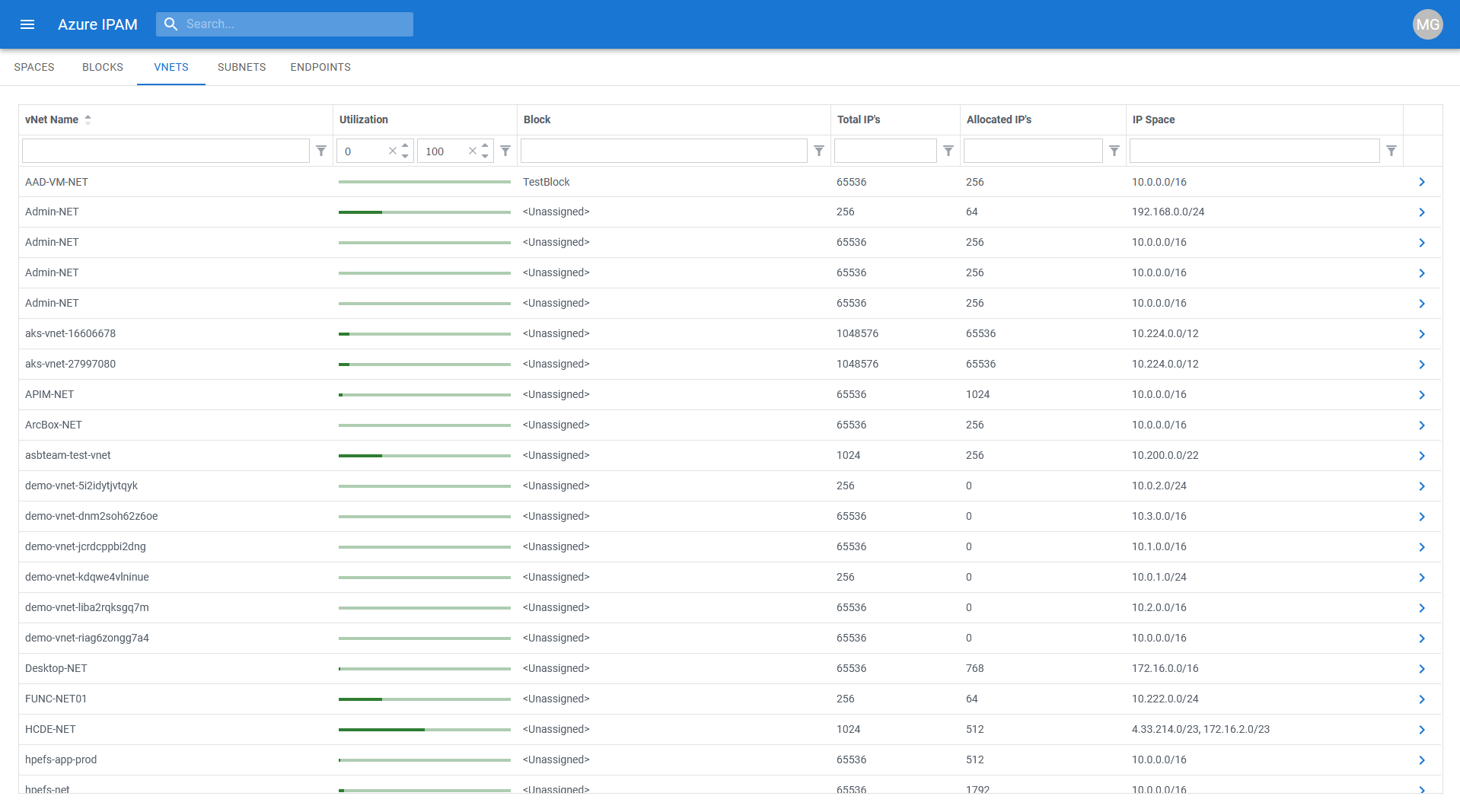Image resolution: width=1460 pixels, height=812 pixels.
Task: Open the MG user avatar menu
Action: pyautogui.click(x=1427, y=24)
